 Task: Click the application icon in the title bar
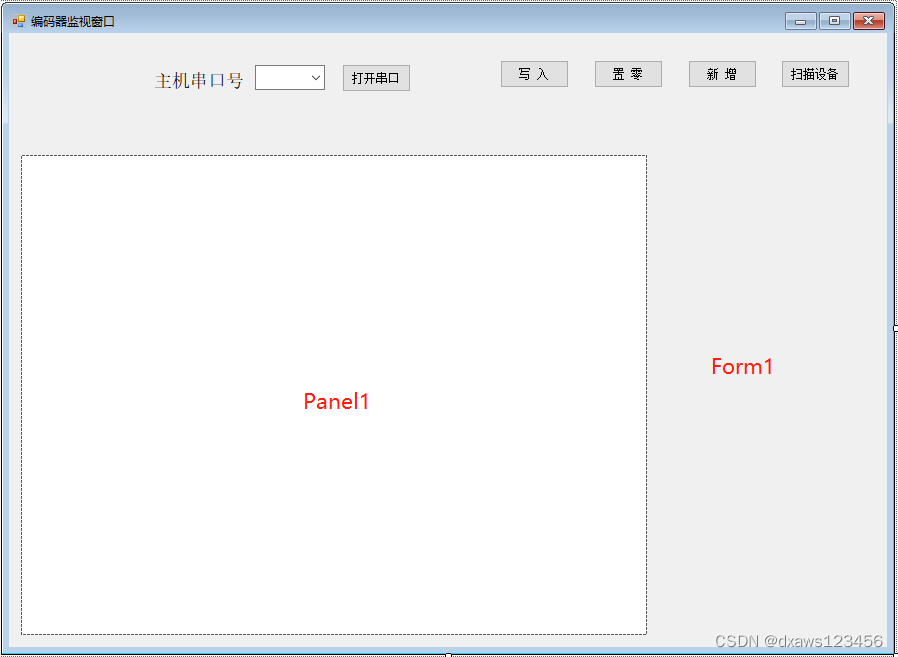click(x=16, y=20)
